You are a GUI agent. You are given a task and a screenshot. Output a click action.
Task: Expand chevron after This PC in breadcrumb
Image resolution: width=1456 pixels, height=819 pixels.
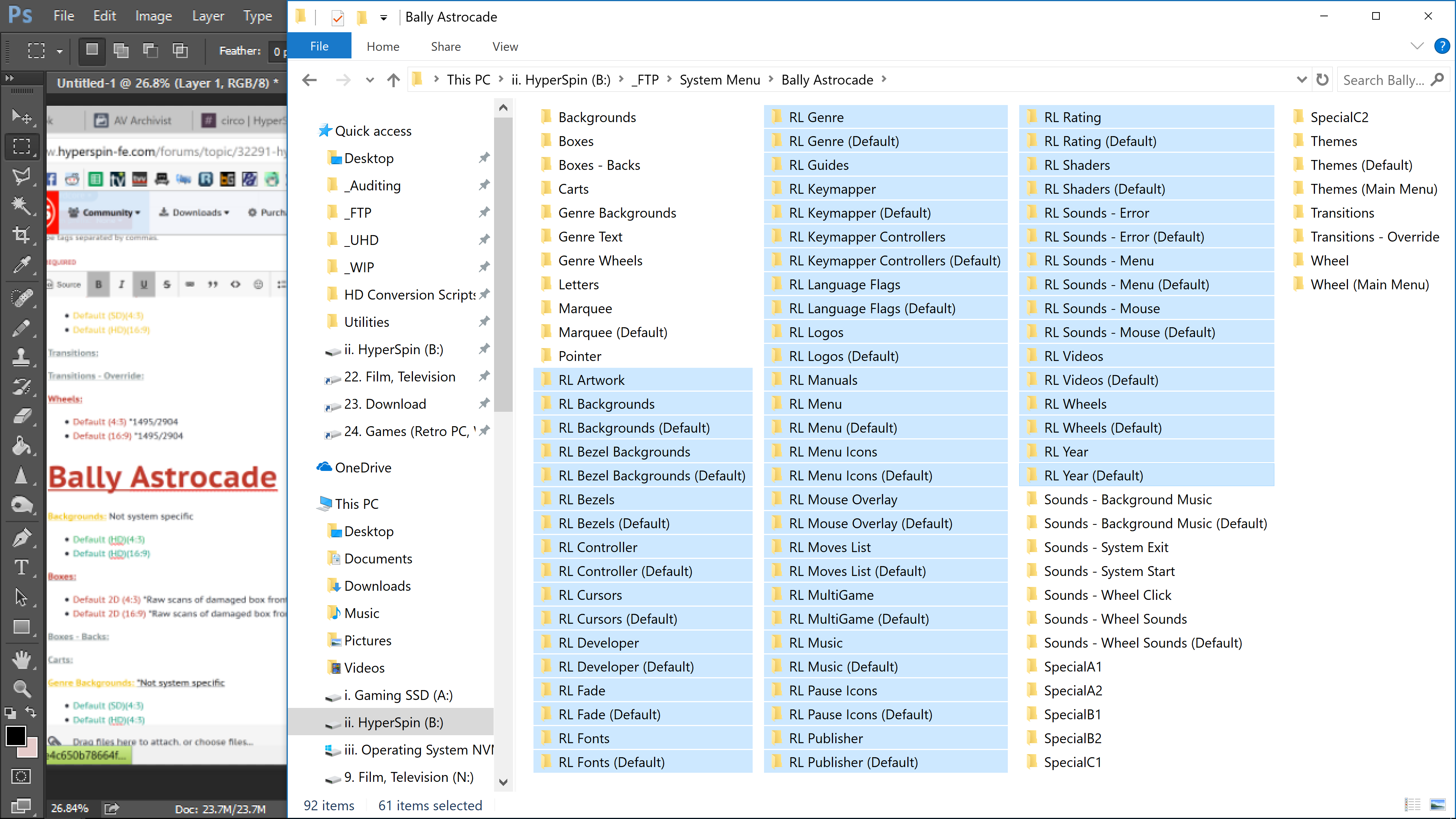(x=501, y=80)
